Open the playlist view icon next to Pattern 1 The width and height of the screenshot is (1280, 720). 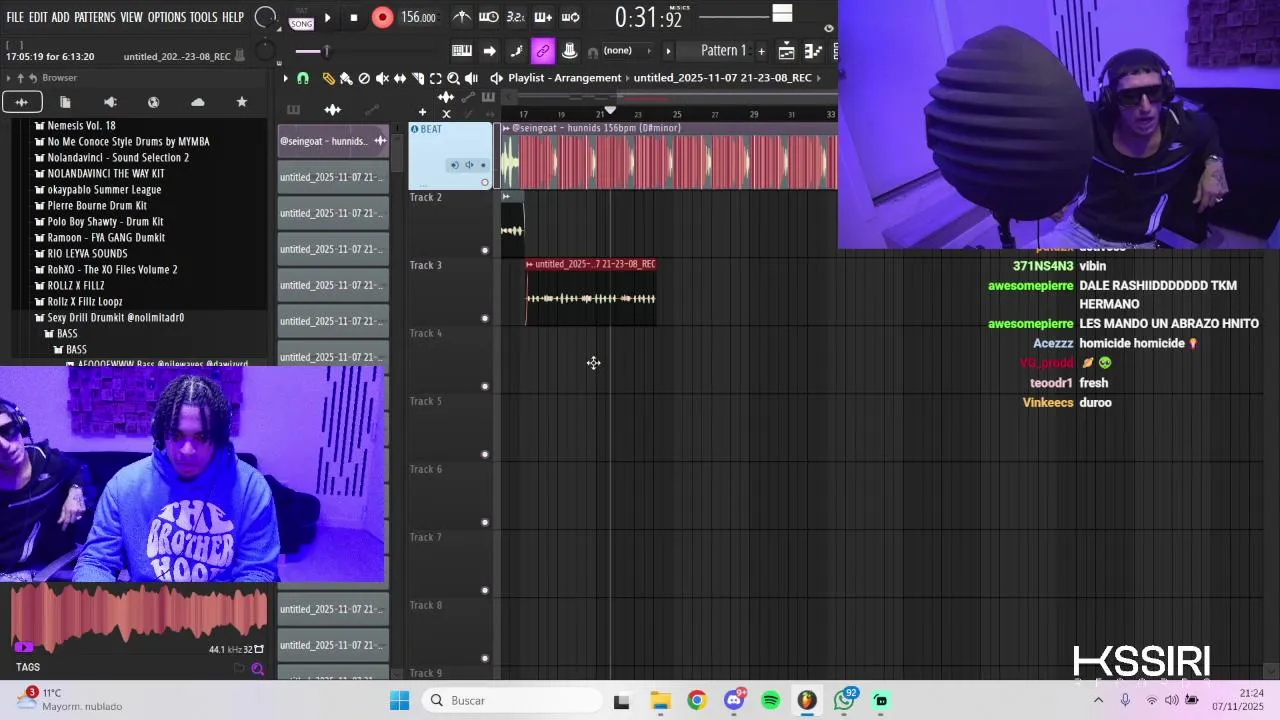click(x=787, y=51)
